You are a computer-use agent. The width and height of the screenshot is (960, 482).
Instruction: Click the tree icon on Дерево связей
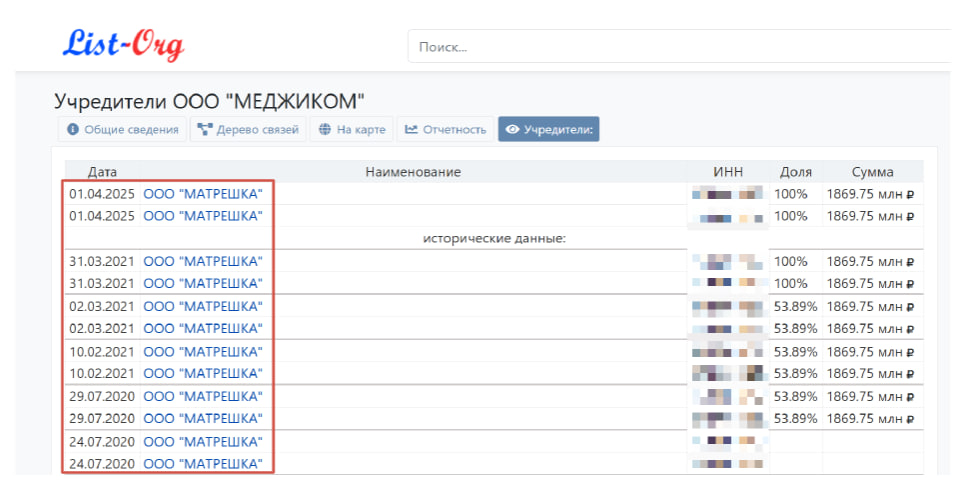click(x=204, y=130)
